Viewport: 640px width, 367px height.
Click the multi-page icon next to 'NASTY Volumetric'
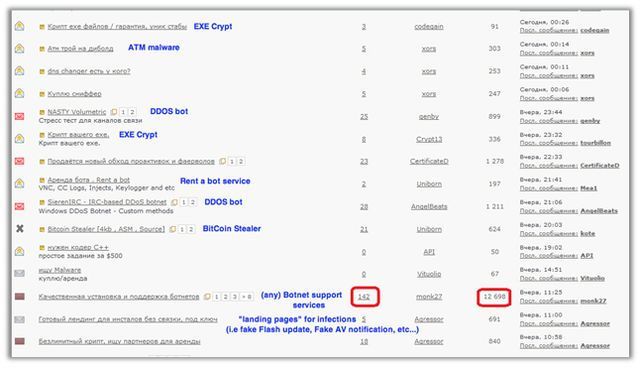tap(114, 111)
